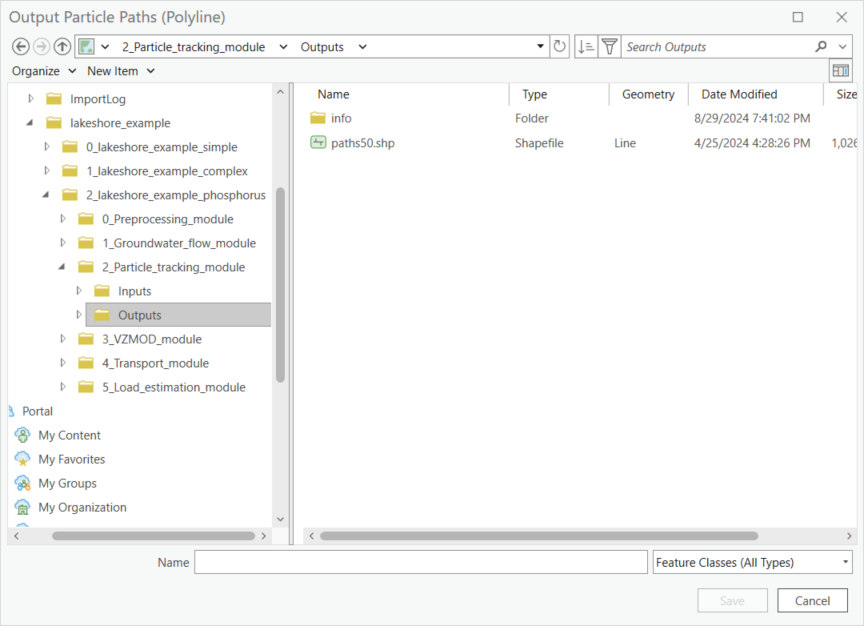
Task: Click 2_Particle_tracking_module in breadcrumb
Action: point(193,47)
